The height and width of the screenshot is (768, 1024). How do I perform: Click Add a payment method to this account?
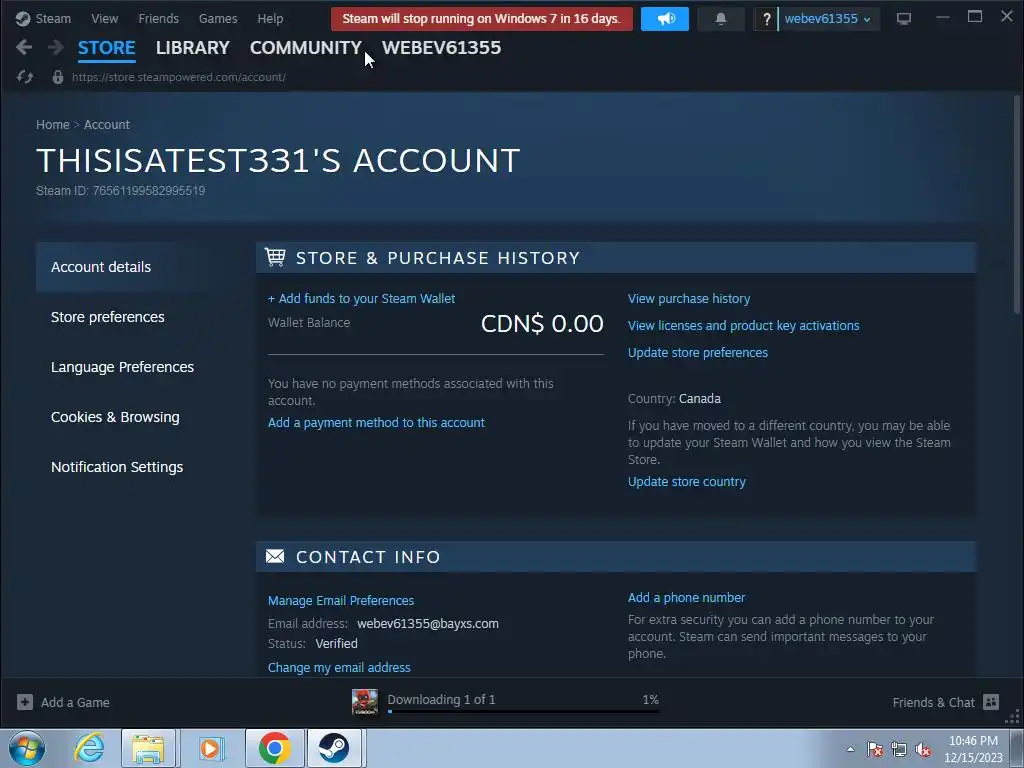click(376, 423)
